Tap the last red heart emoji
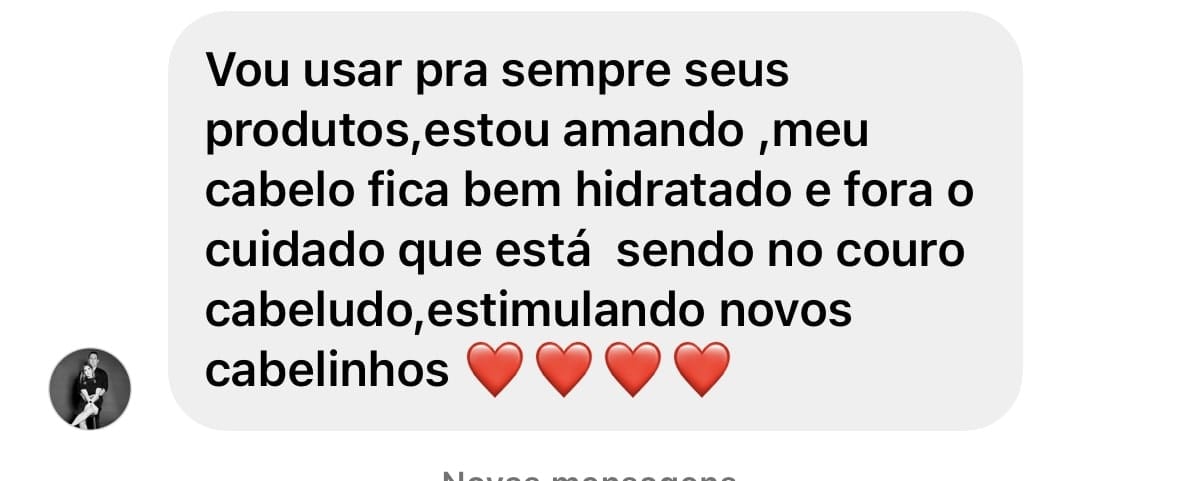Screen dimensions: 1179x481 (x=702, y=369)
